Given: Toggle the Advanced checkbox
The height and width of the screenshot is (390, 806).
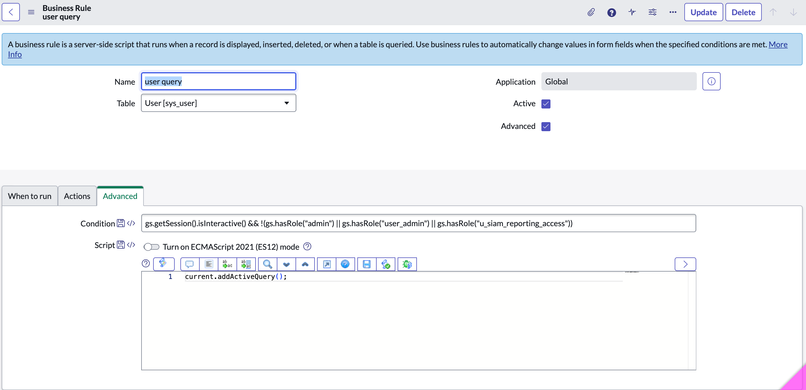Looking at the screenshot, I should click(546, 126).
